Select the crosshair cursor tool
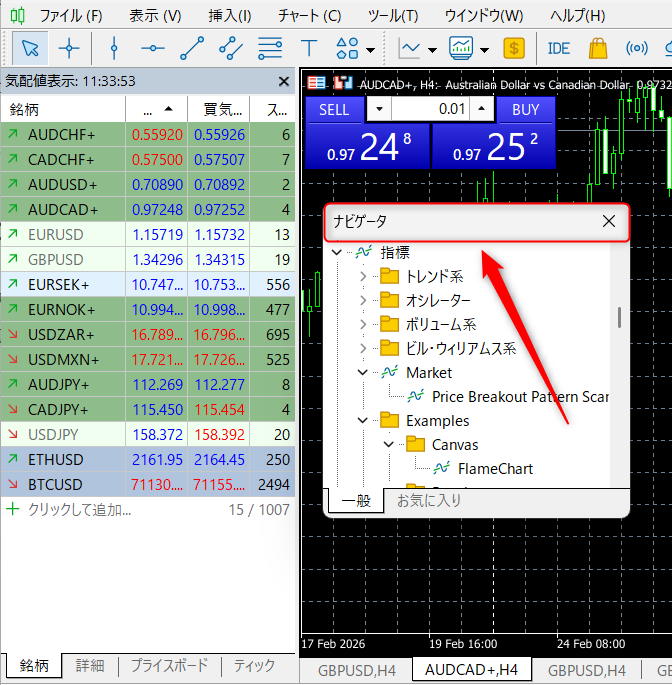 69,47
